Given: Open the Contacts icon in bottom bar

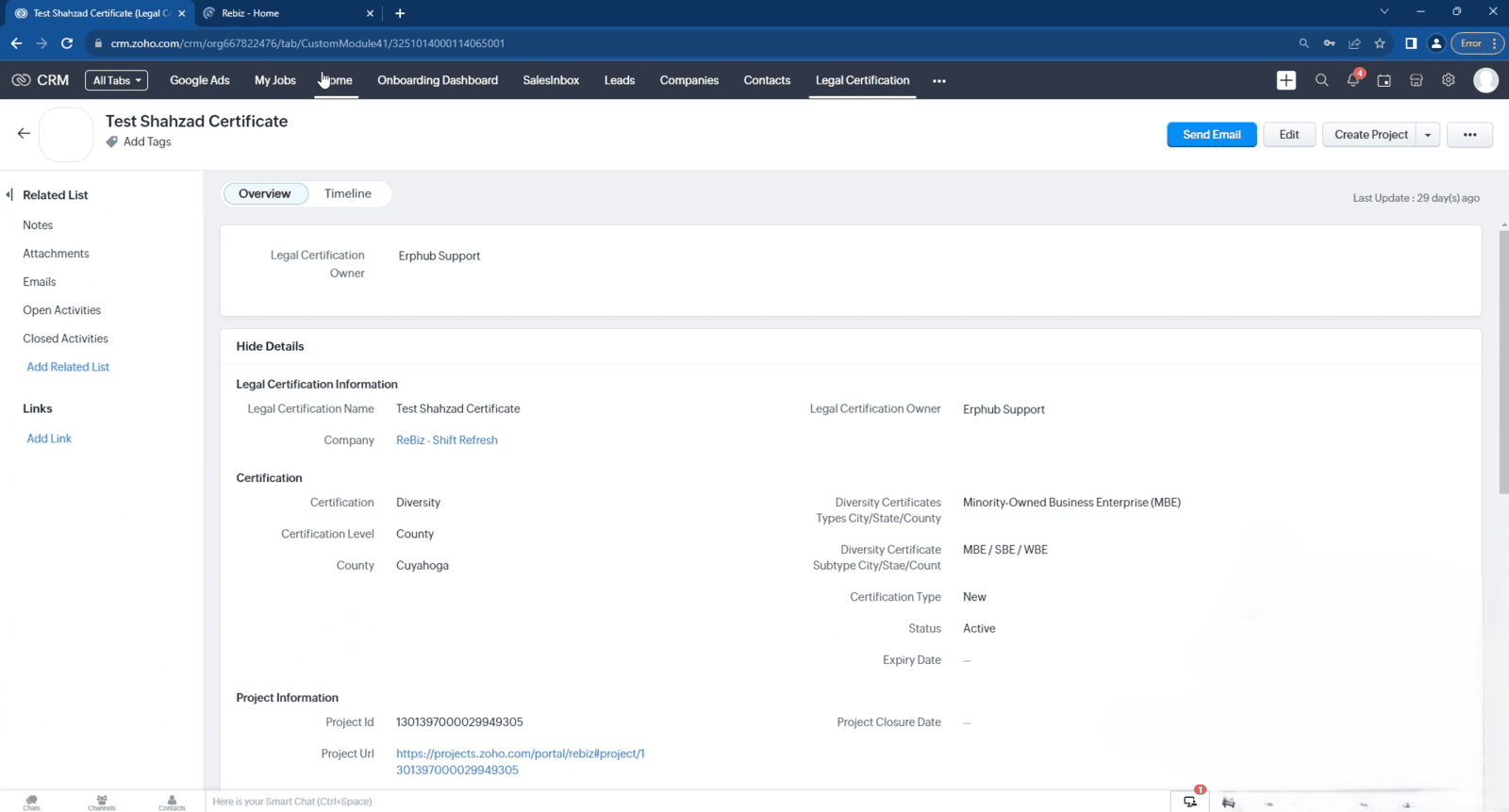Looking at the screenshot, I should 172,803.
